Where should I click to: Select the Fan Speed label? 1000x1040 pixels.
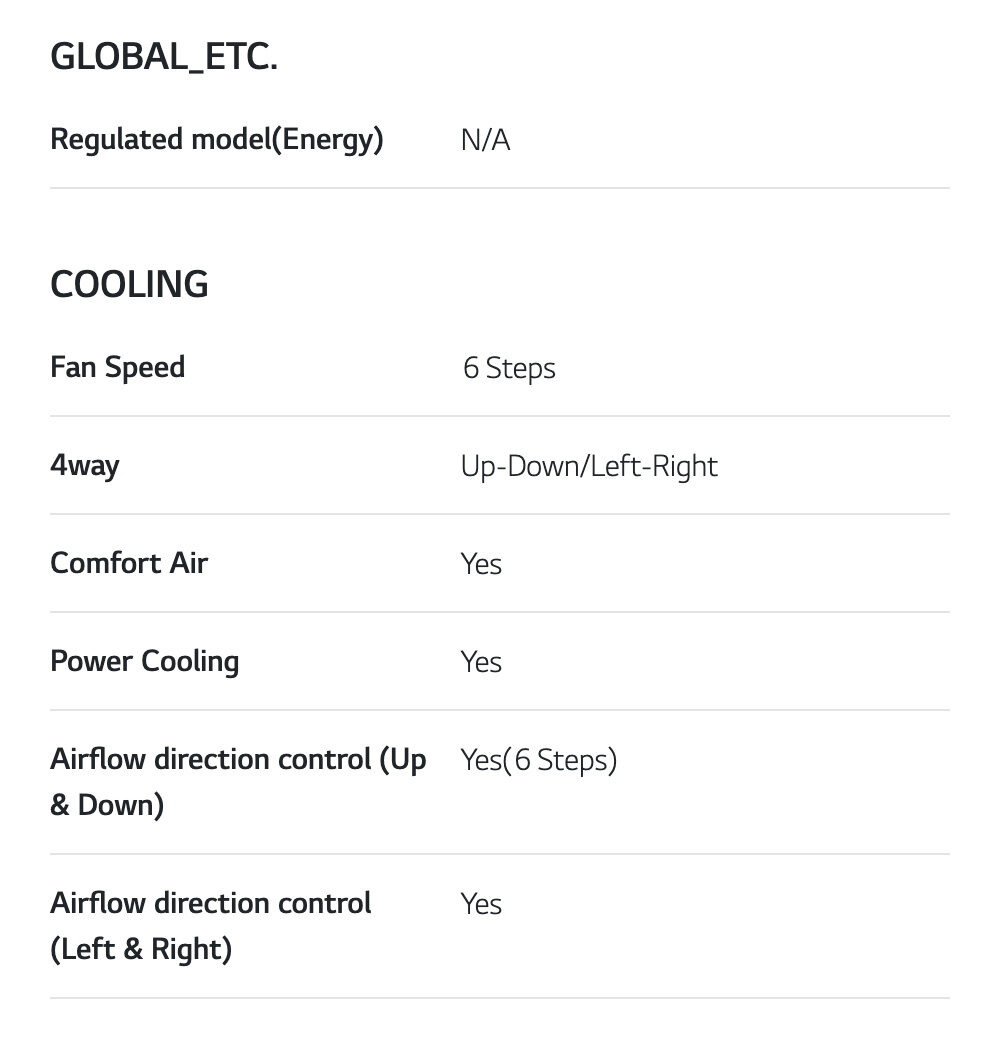click(117, 367)
